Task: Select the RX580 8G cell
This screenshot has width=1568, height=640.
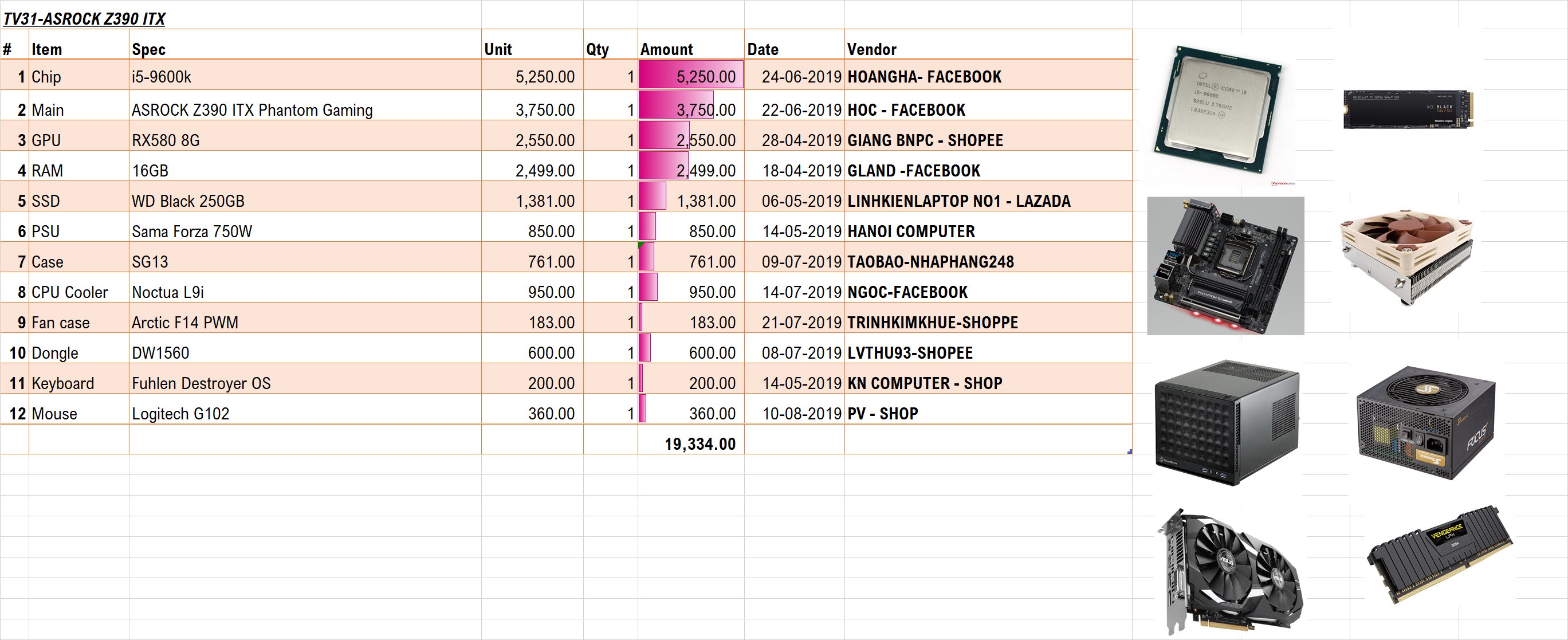Action: (305, 136)
